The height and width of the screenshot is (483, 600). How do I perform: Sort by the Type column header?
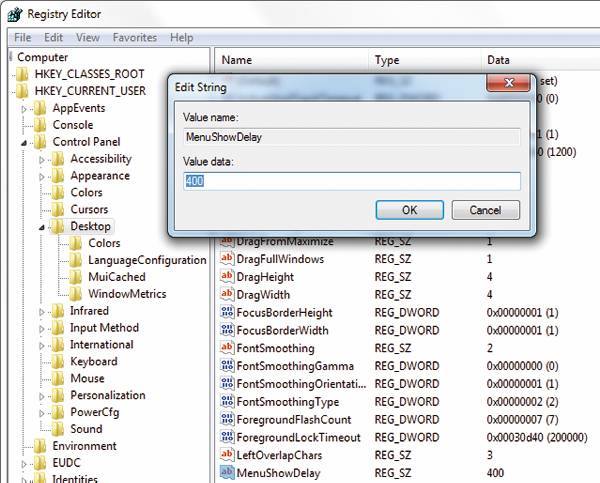click(x=387, y=60)
